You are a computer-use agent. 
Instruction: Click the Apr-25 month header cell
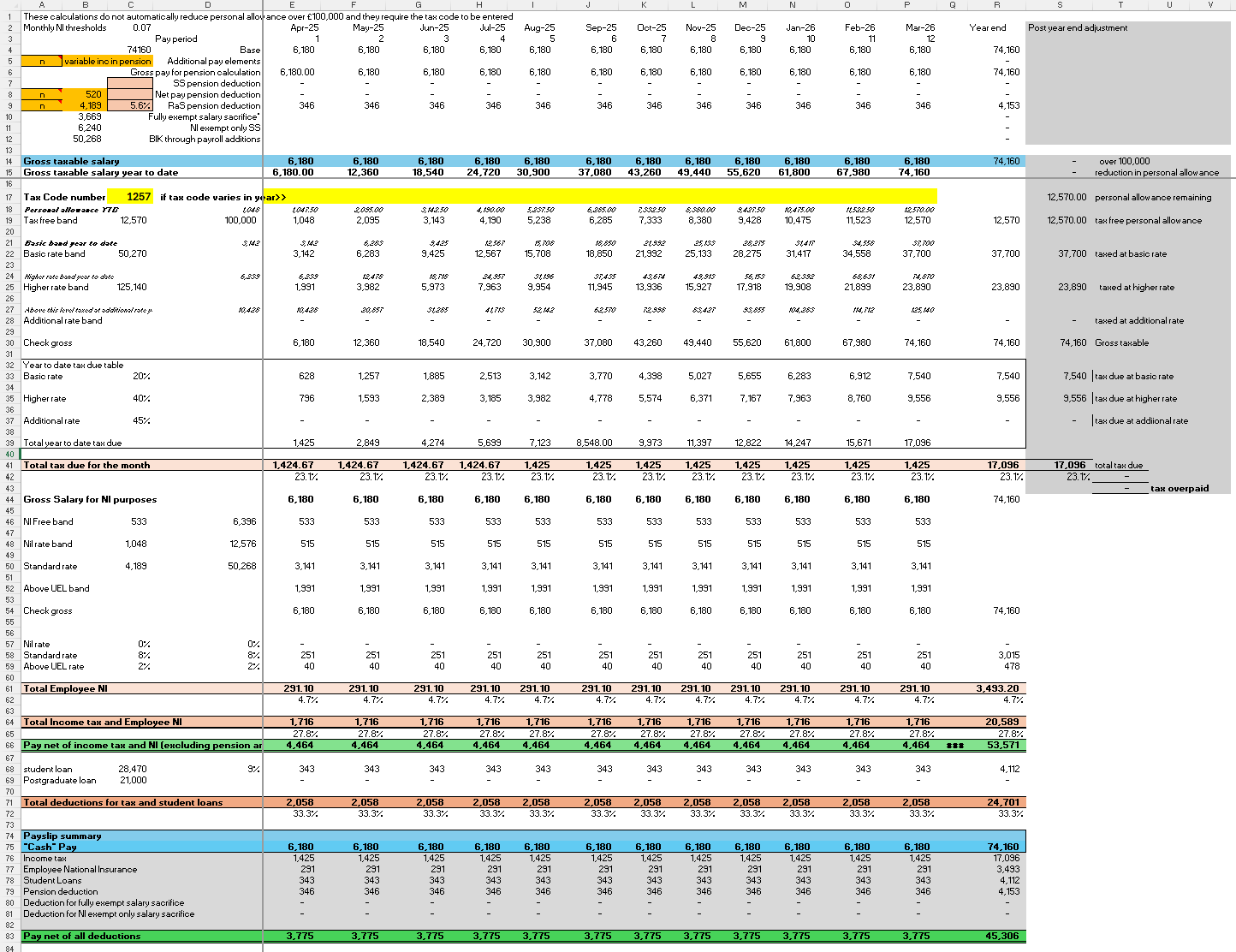[x=304, y=27]
